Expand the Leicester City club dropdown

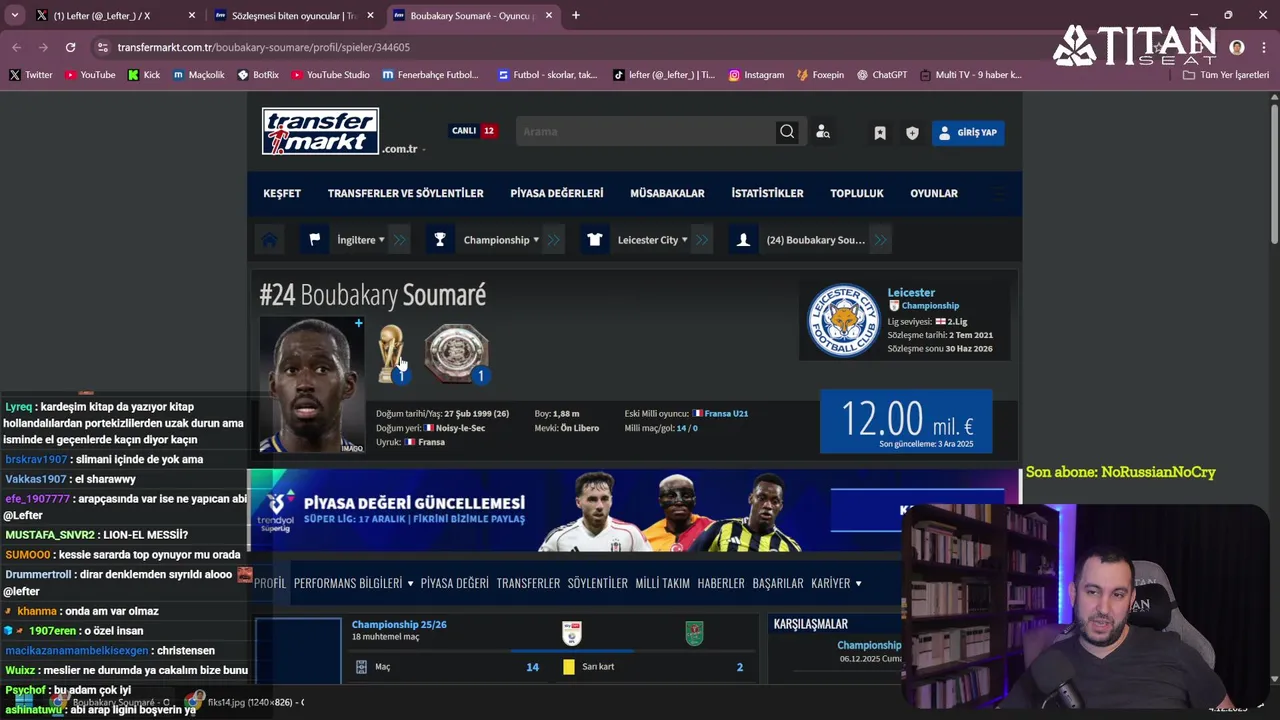[652, 240]
